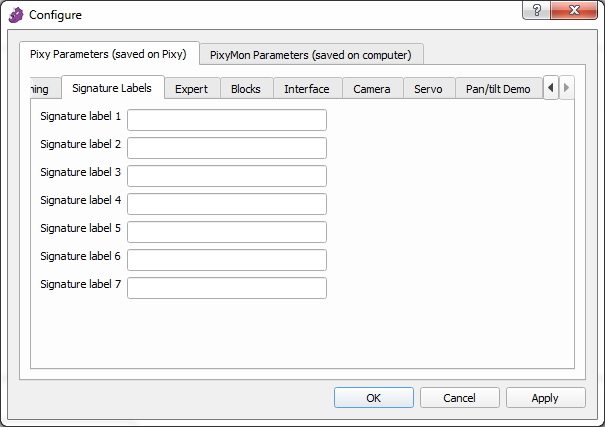
Task: Open the Camera tab
Action: click(372, 89)
